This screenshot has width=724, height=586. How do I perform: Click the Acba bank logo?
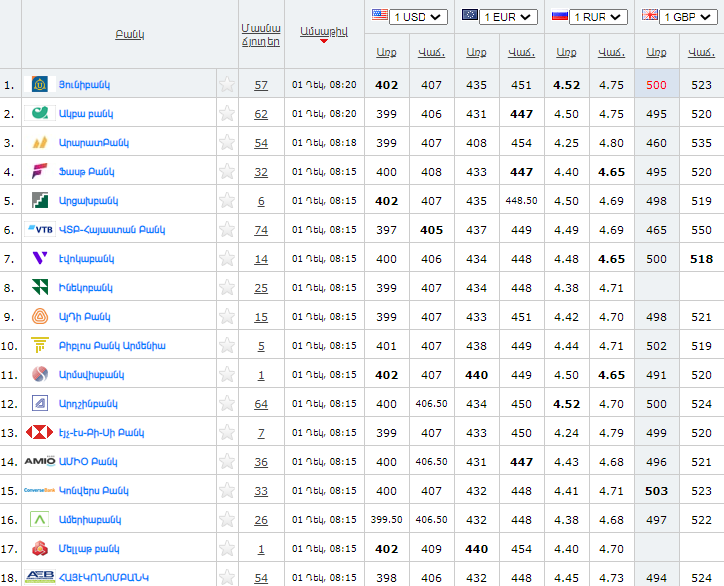click(40, 113)
